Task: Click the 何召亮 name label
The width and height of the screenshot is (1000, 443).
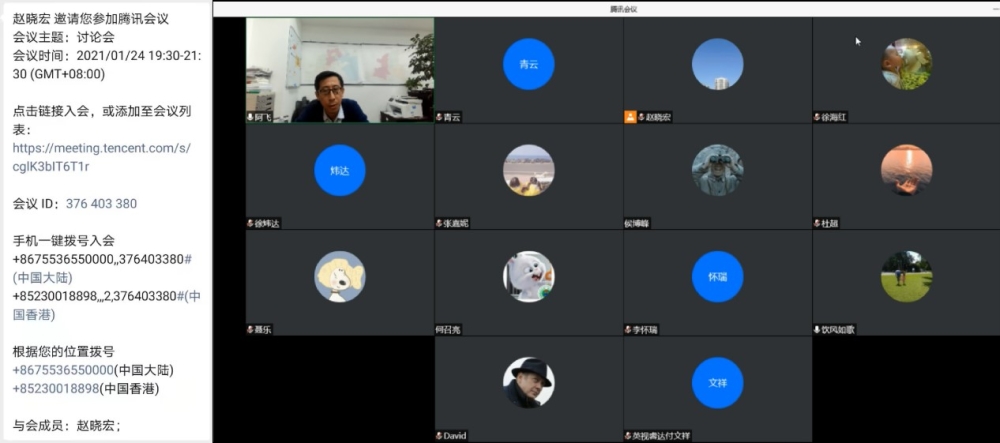Action: click(x=448, y=330)
